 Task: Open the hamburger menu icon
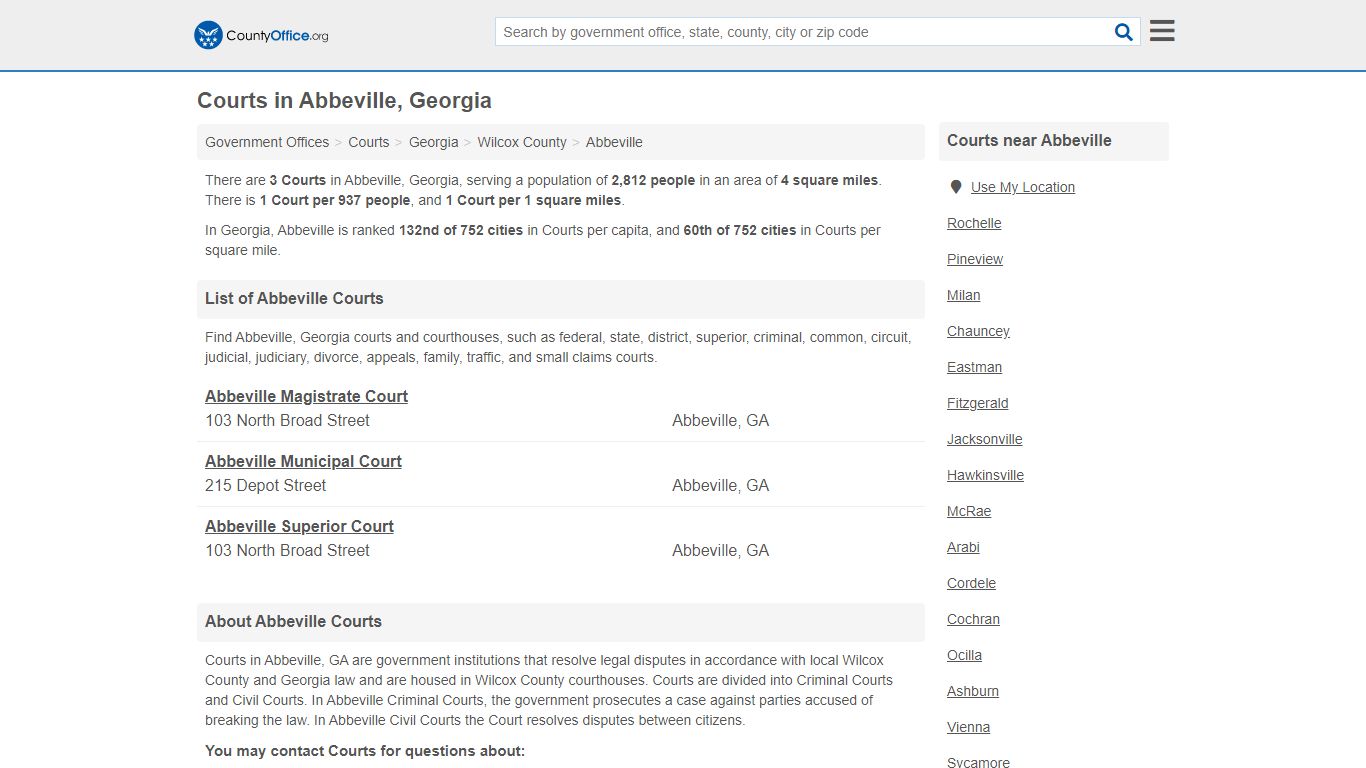click(x=1162, y=31)
